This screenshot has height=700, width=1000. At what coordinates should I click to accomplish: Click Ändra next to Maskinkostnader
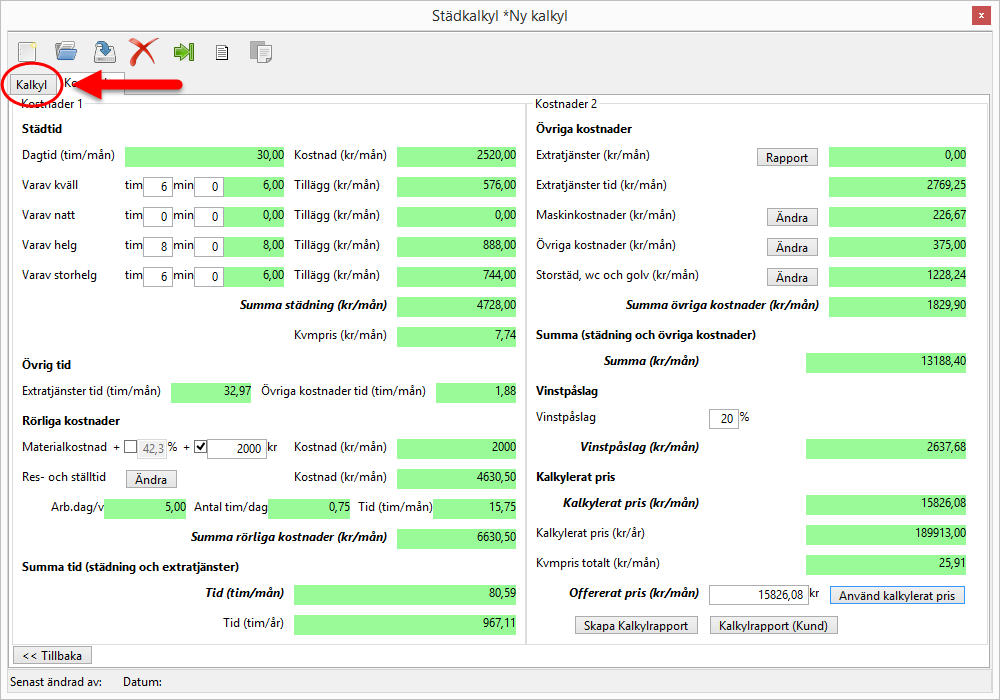click(x=792, y=217)
